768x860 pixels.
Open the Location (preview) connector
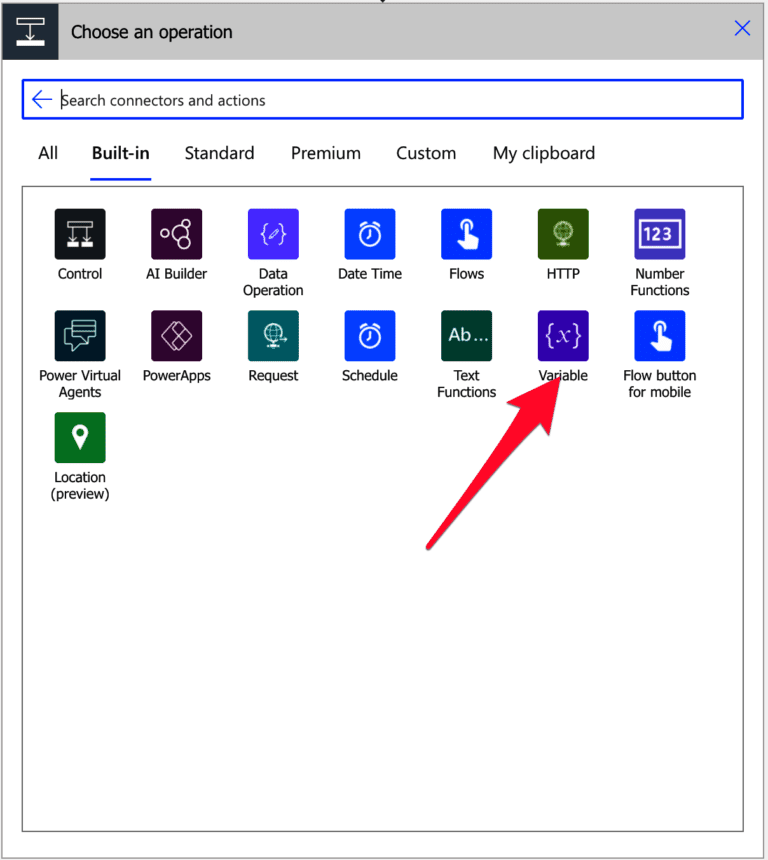[80, 438]
